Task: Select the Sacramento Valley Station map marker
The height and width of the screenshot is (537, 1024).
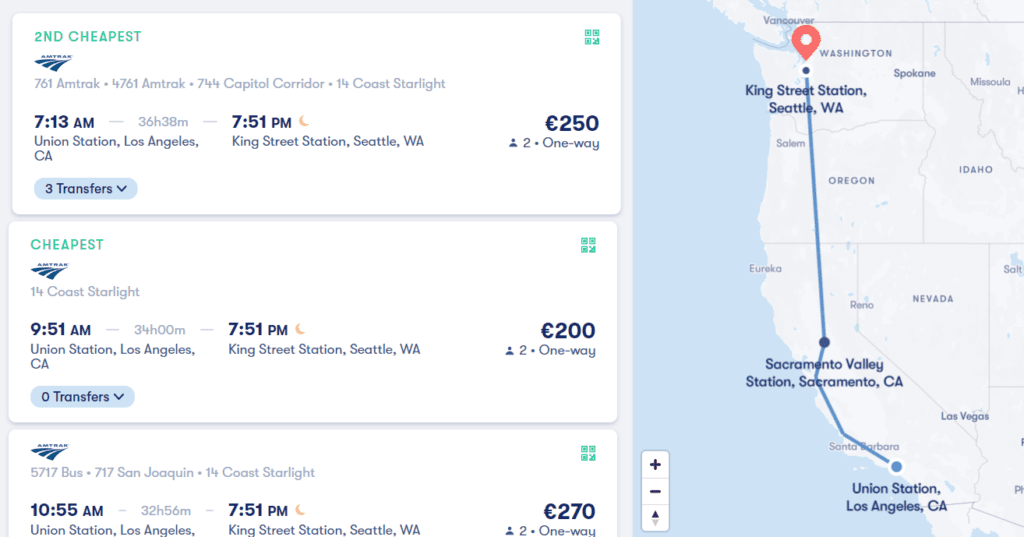Action: pos(824,342)
